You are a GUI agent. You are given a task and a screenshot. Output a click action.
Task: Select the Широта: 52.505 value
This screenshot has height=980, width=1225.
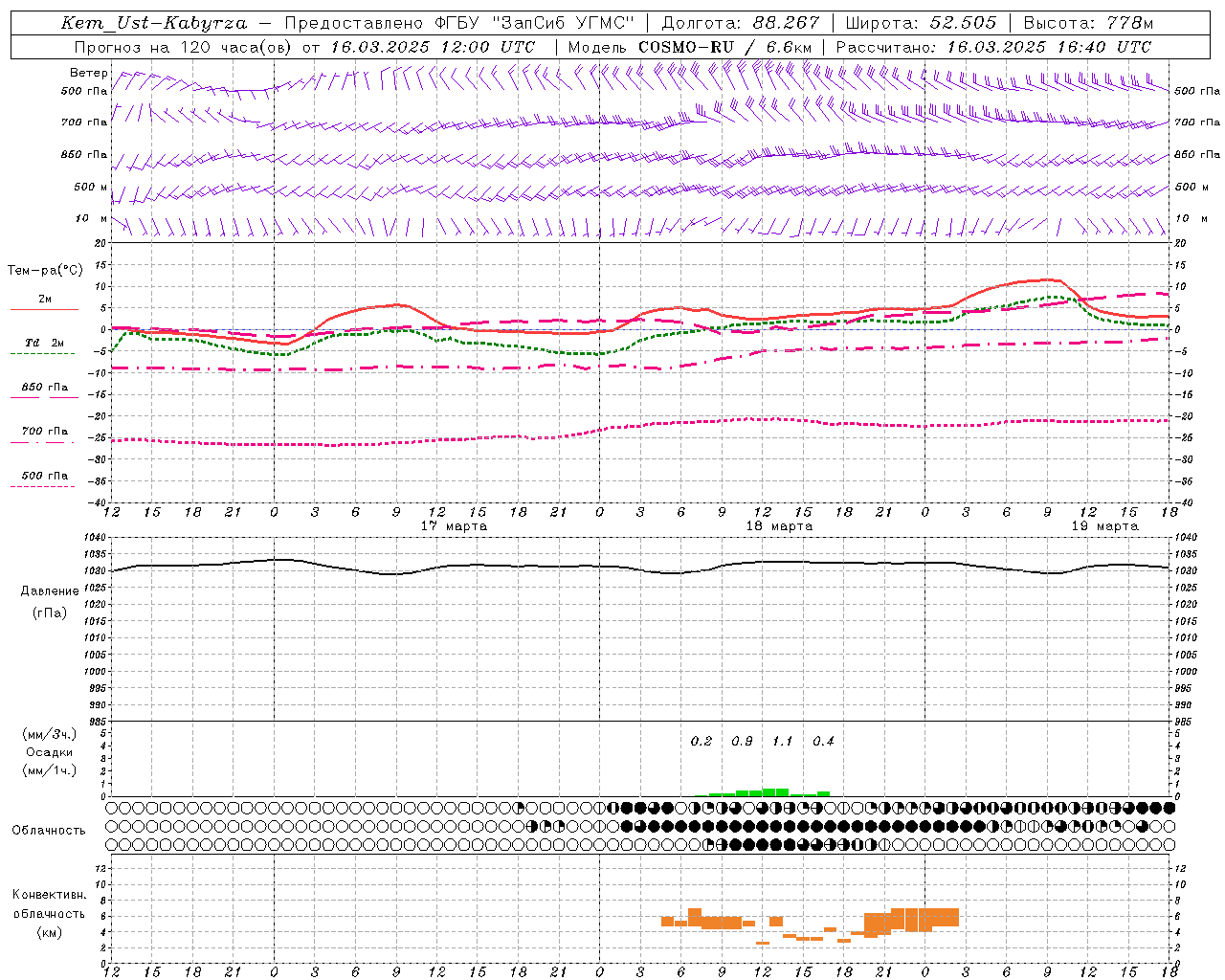(x=921, y=23)
